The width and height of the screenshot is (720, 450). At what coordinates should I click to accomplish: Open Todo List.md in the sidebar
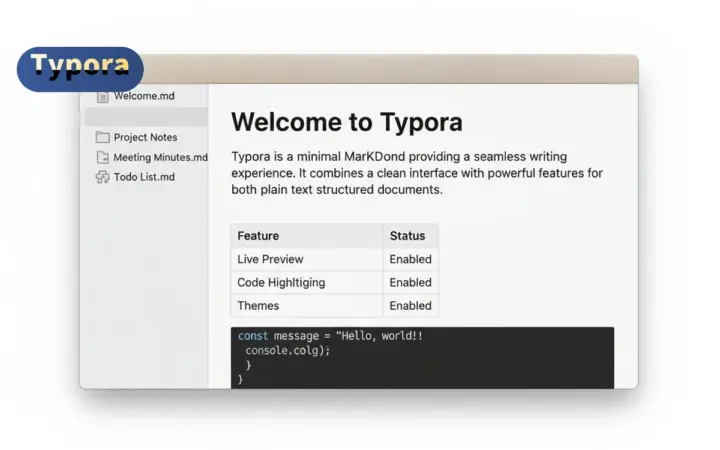click(x=144, y=177)
